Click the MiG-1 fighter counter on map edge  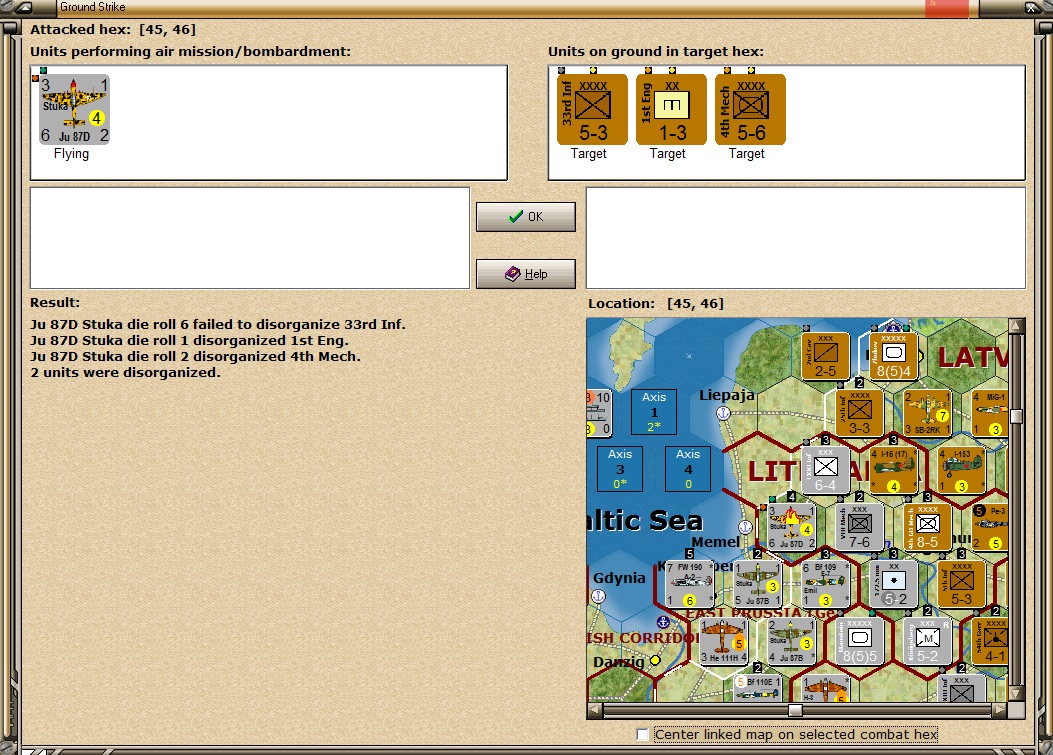click(990, 412)
